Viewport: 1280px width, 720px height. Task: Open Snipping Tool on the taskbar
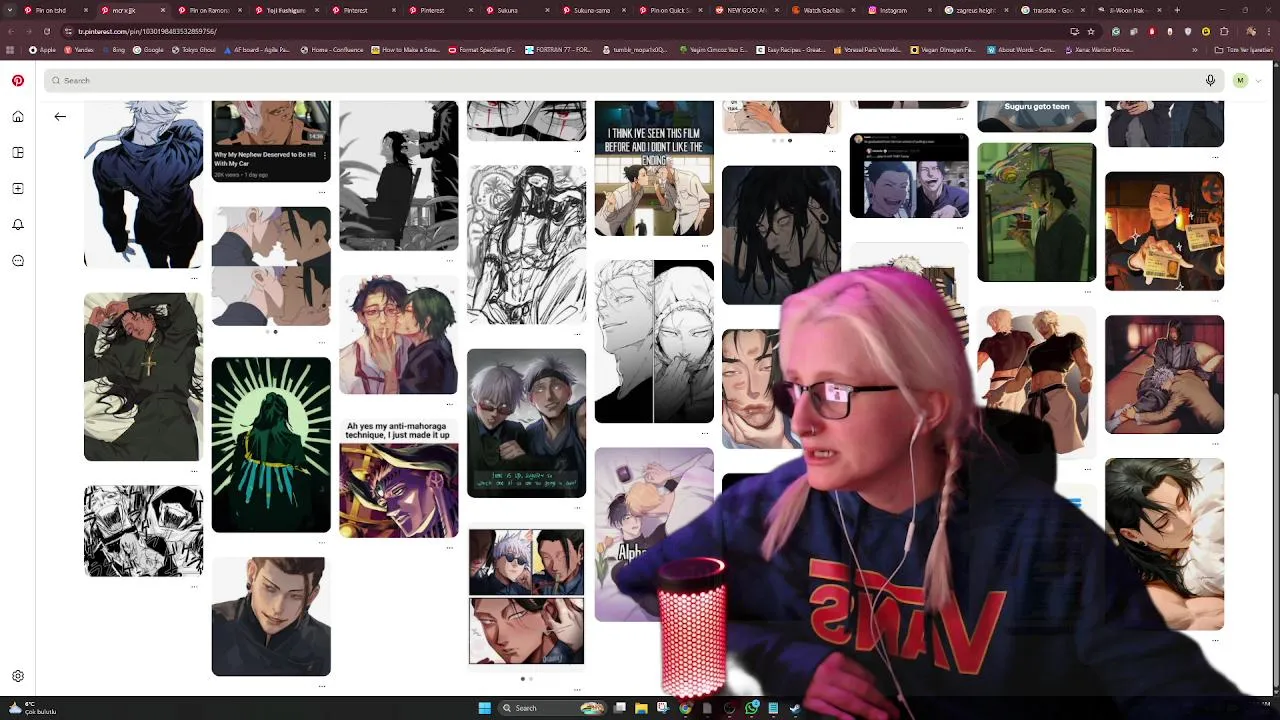click(x=662, y=708)
